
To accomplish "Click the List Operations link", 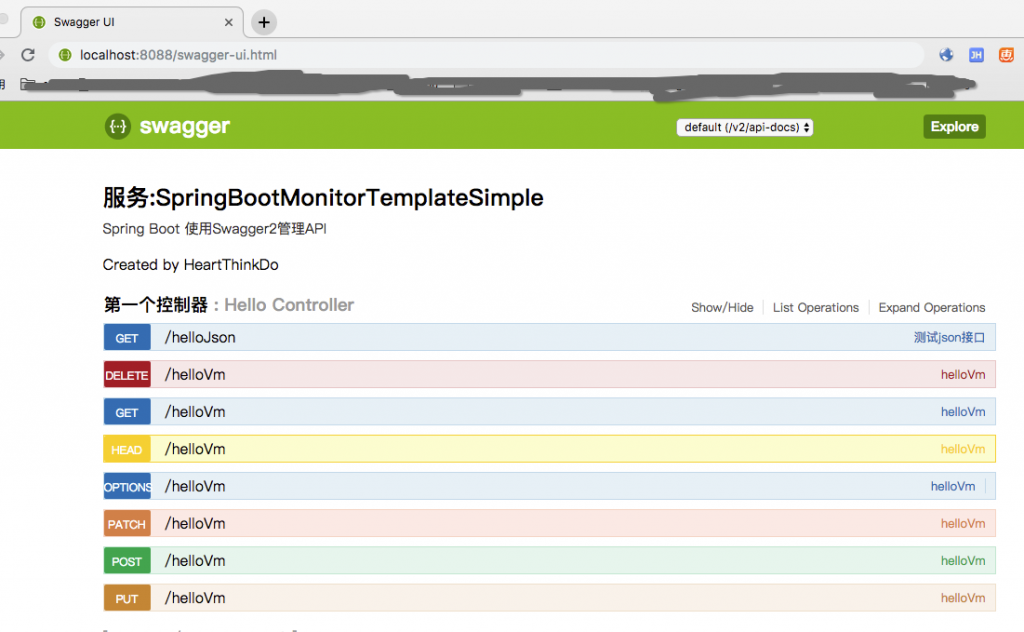I will (816, 308).
